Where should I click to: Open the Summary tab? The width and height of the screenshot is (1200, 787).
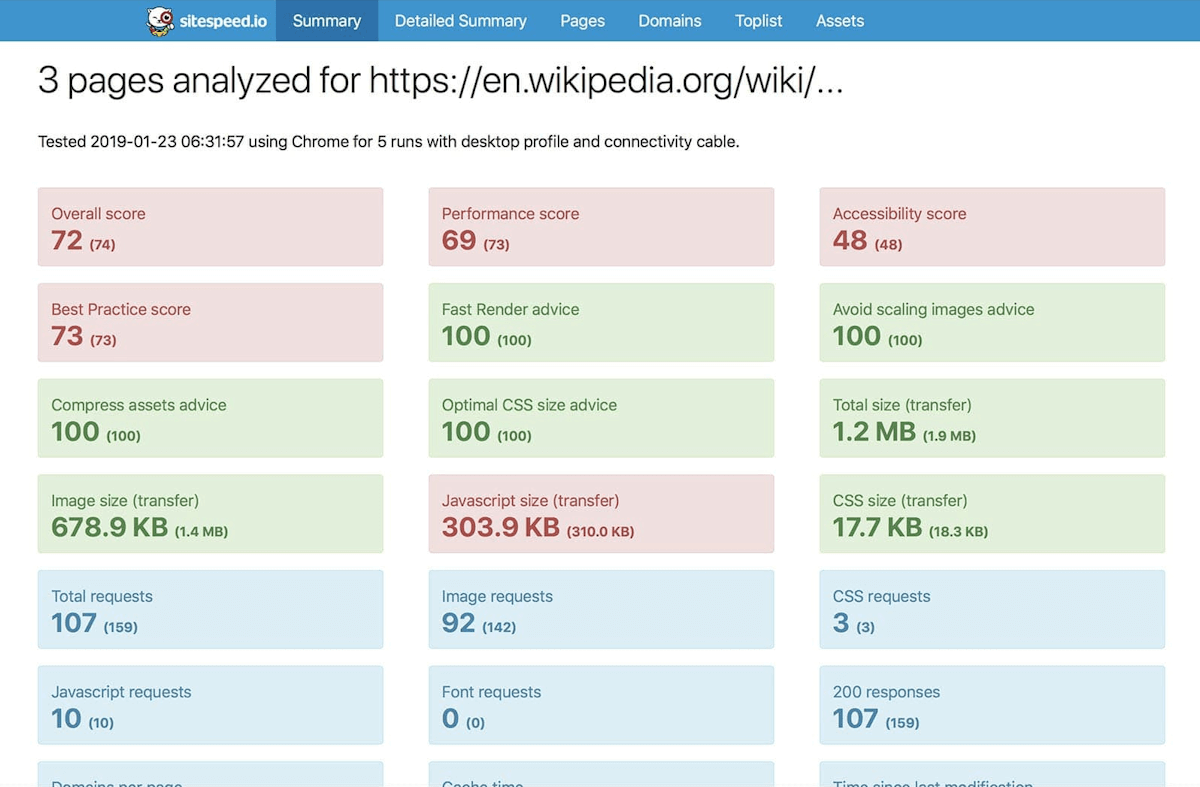pos(327,21)
